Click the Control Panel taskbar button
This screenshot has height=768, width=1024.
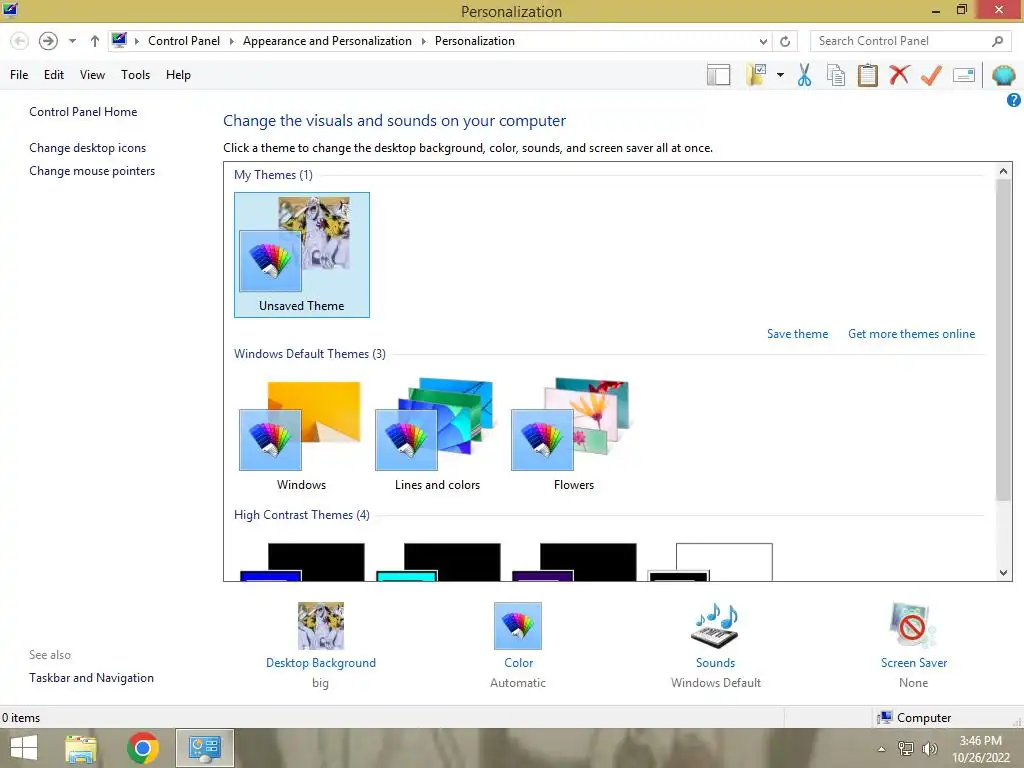pyautogui.click(x=204, y=748)
